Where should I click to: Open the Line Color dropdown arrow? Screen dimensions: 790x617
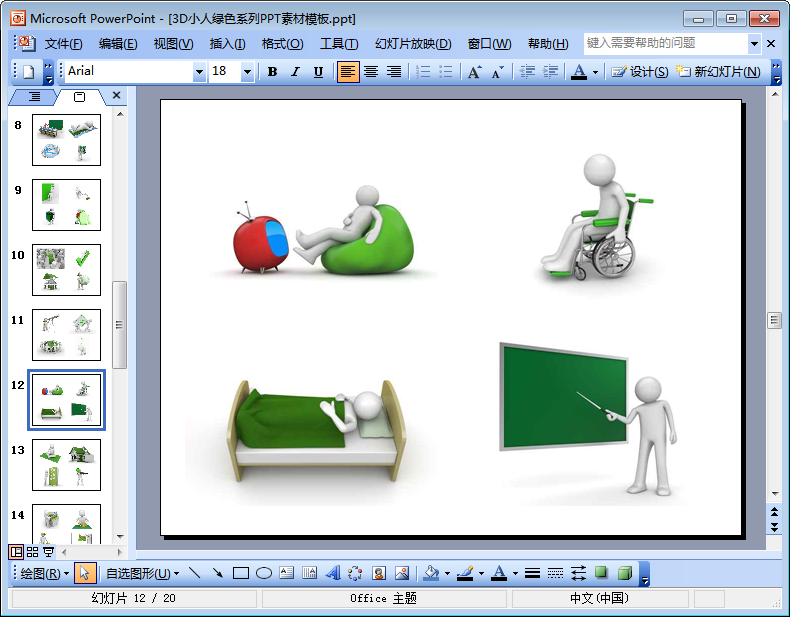point(481,574)
